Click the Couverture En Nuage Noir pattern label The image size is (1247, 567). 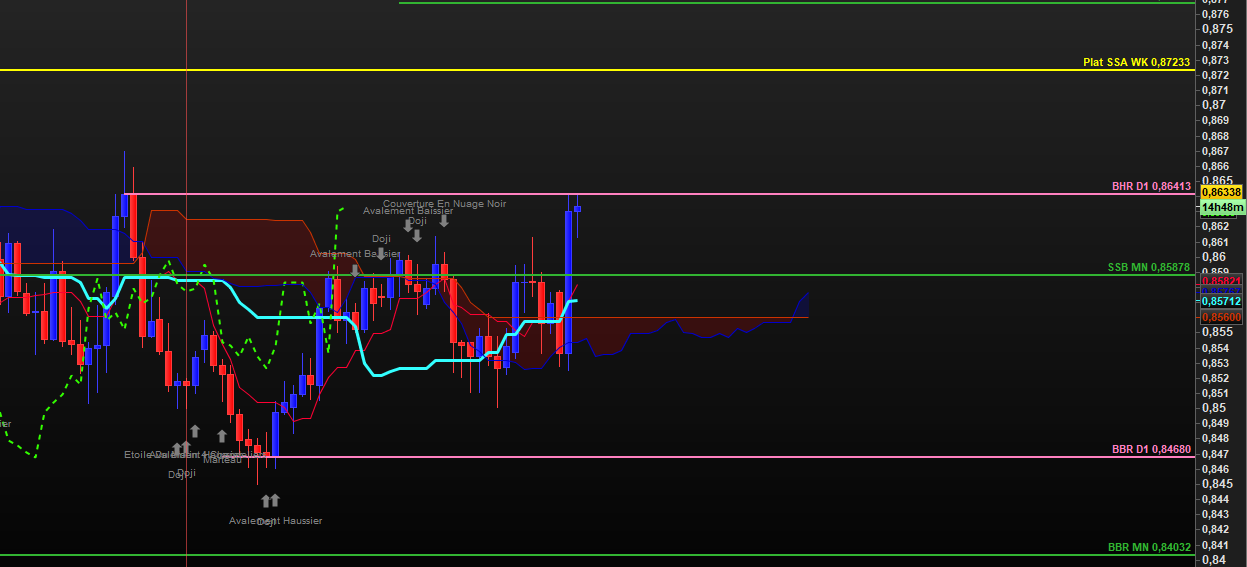tap(445, 204)
